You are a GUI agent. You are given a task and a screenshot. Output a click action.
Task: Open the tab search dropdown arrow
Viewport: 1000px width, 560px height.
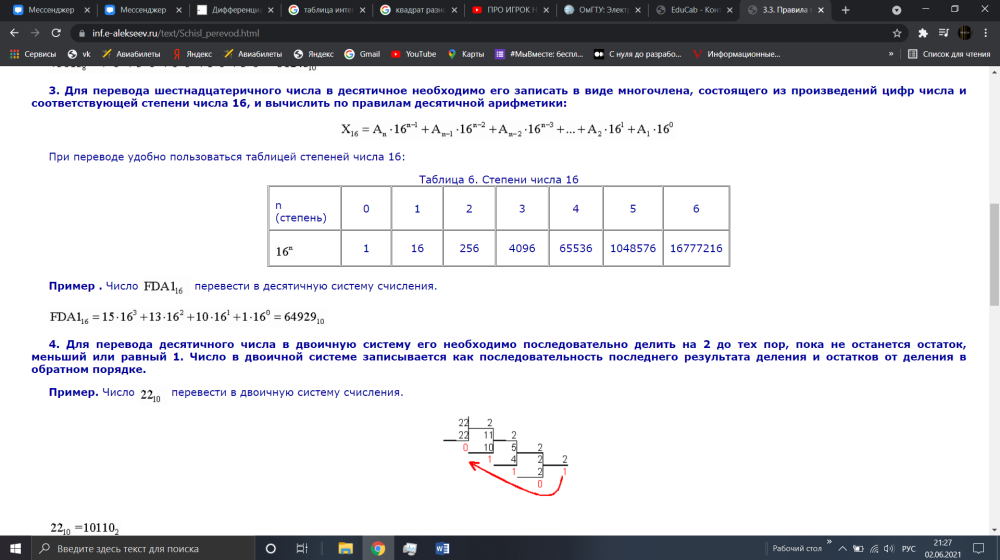coord(896,10)
